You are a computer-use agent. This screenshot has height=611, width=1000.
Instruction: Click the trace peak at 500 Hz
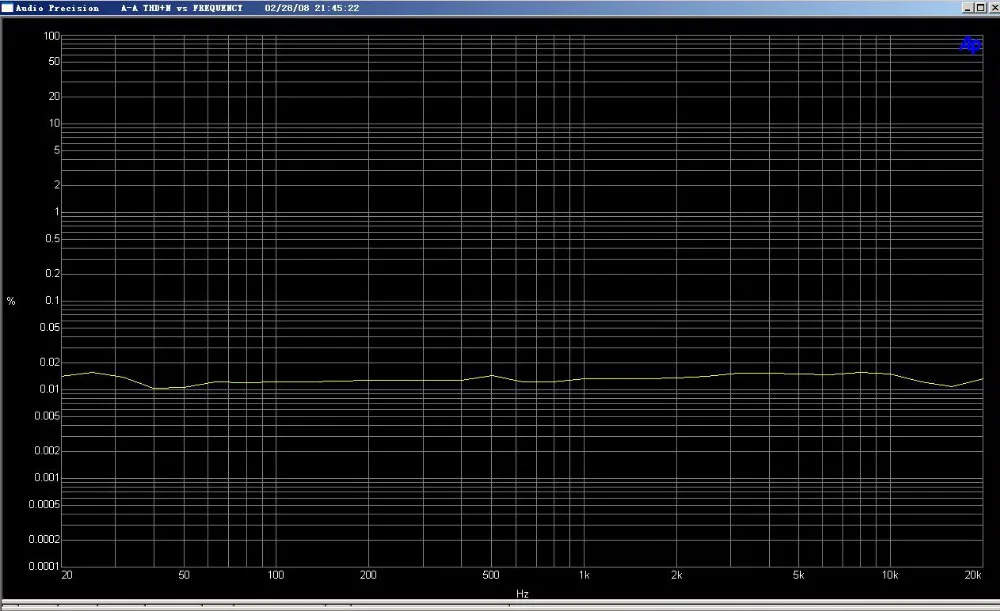(x=491, y=376)
